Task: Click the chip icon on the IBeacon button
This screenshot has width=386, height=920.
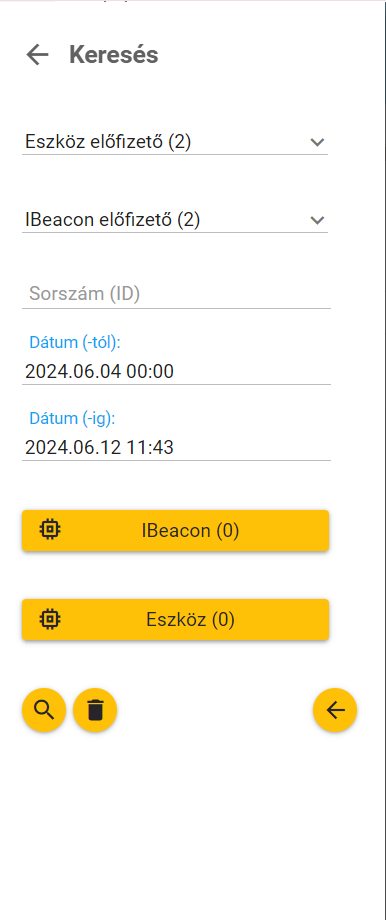Action: tap(50, 530)
